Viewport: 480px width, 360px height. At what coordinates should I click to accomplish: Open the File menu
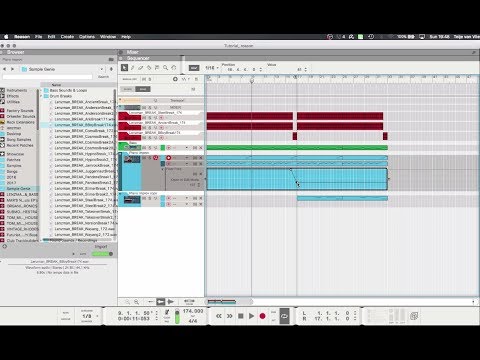pyautogui.click(x=39, y=37)
